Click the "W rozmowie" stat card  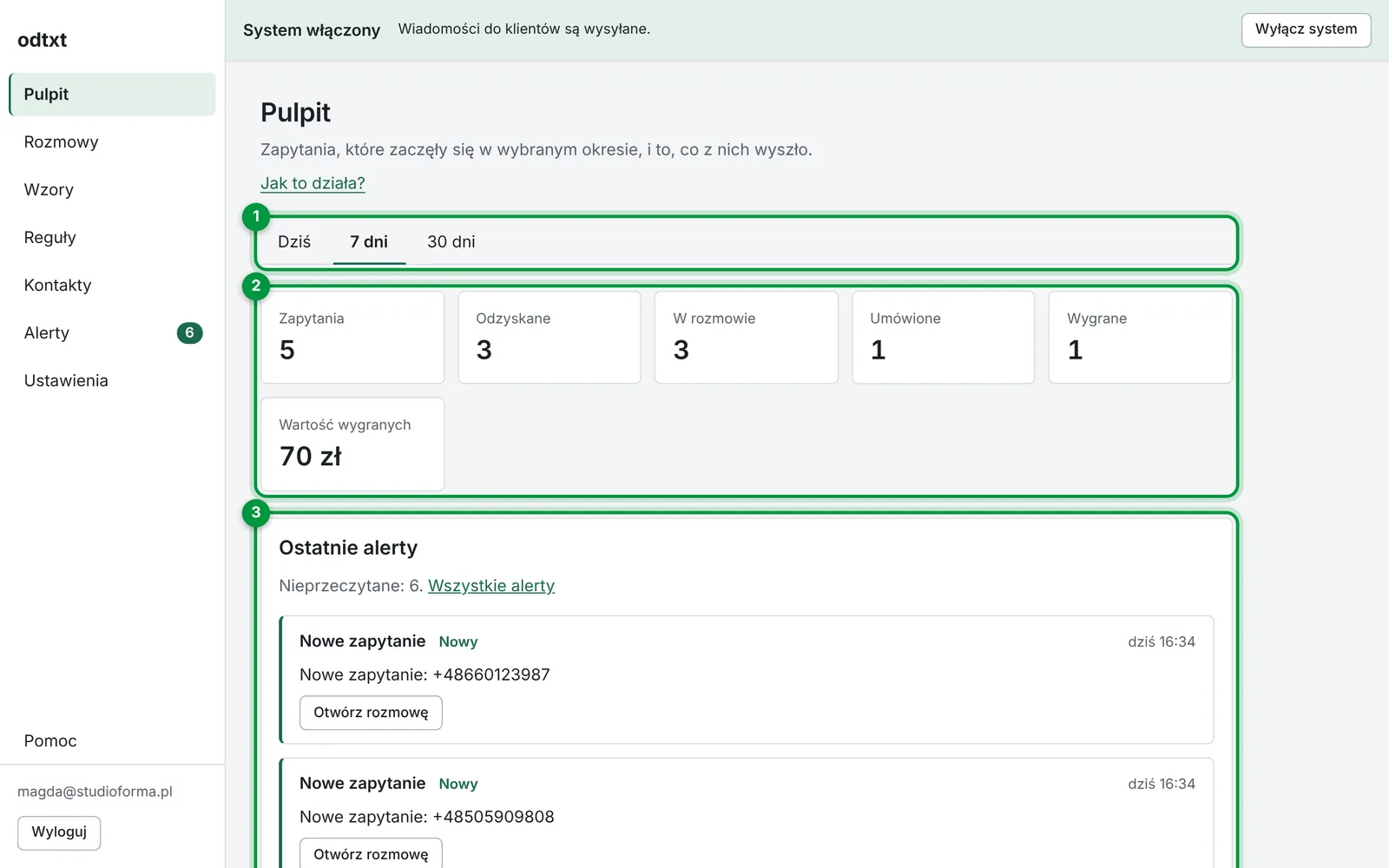pos(747,338)
